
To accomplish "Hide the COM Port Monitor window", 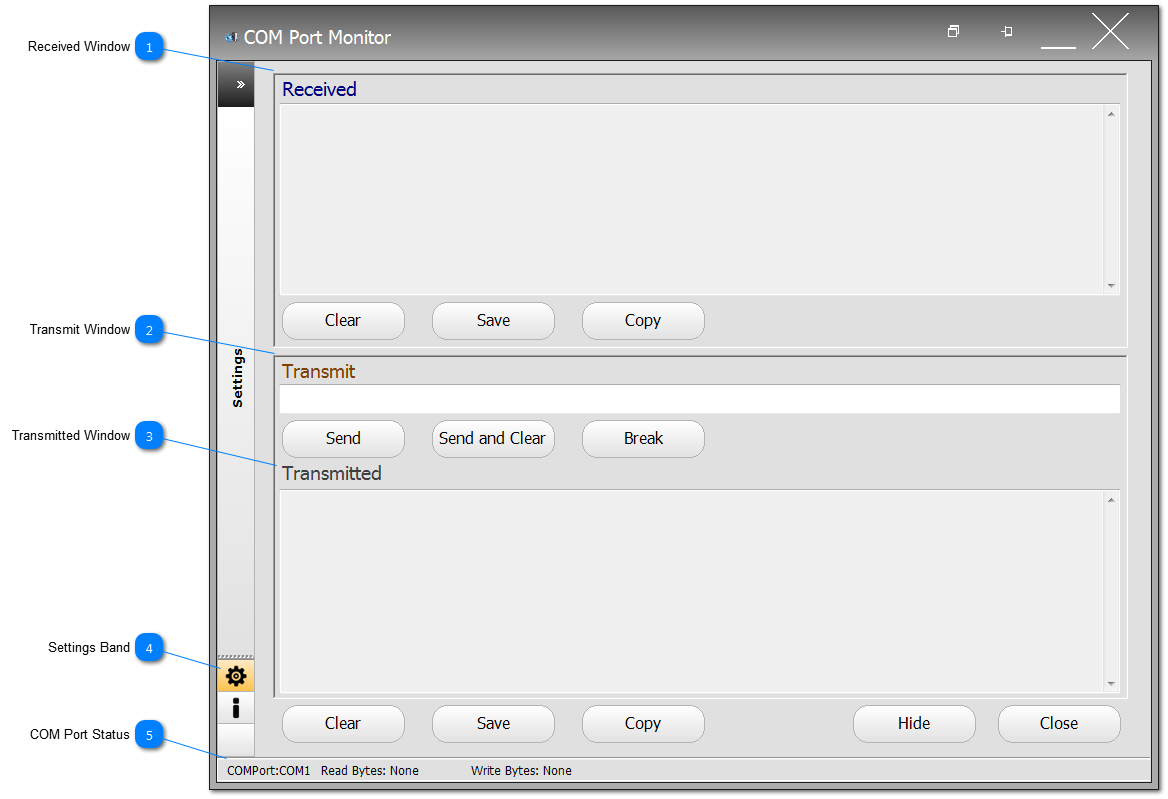I will click(913, 723).
